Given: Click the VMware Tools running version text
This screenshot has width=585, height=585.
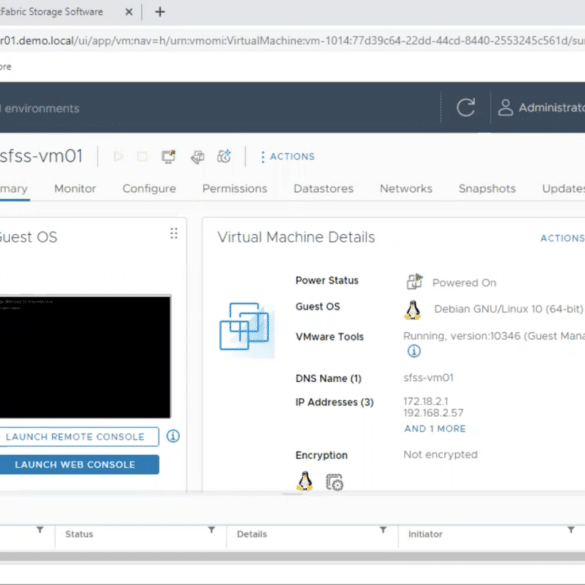Looking at the screenshot, I should point(494,336).
